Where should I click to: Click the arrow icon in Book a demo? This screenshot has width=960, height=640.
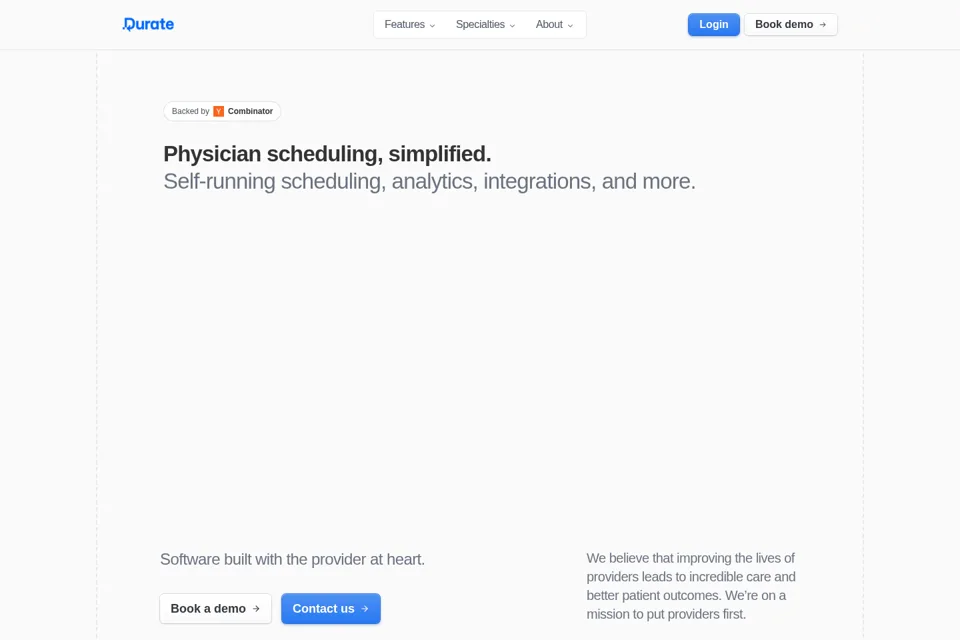(256, 609)
